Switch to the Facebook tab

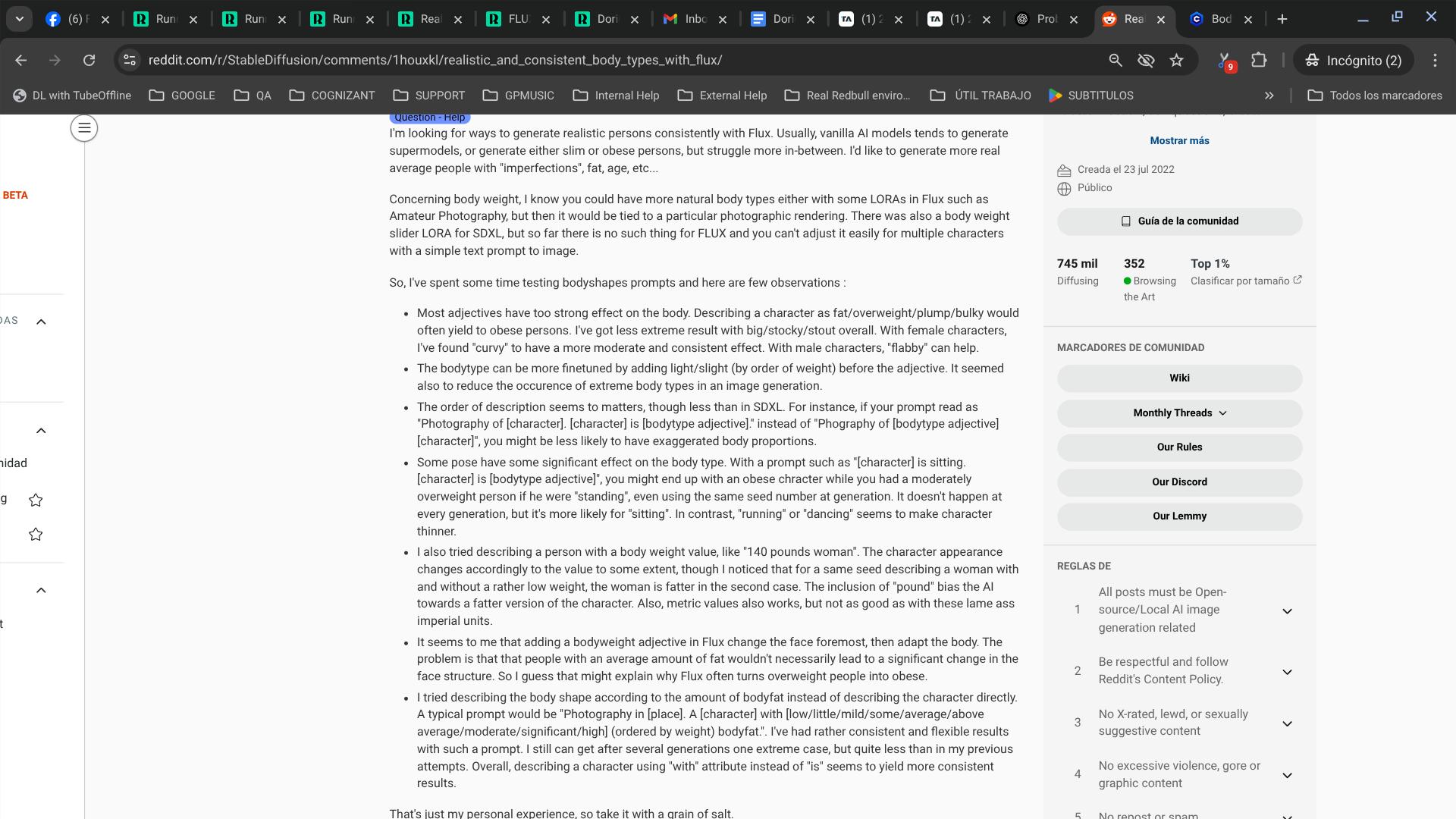pos(77,20)
